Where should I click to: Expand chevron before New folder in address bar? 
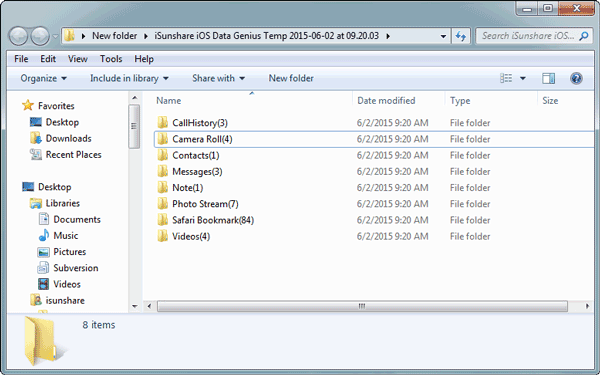pos(83,36)
